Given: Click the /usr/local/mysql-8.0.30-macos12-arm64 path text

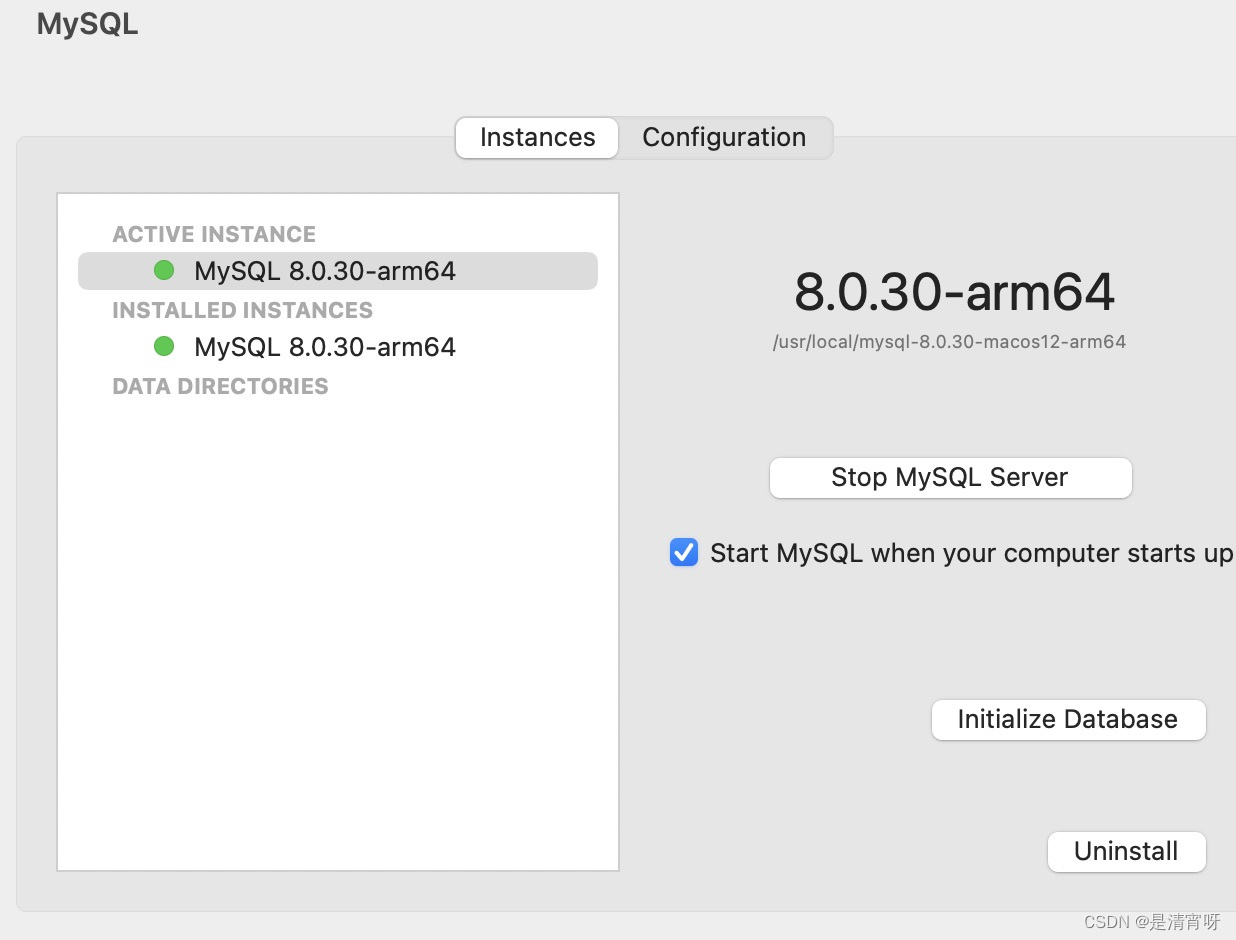Looking at the screenshot, I should [949, 342].
